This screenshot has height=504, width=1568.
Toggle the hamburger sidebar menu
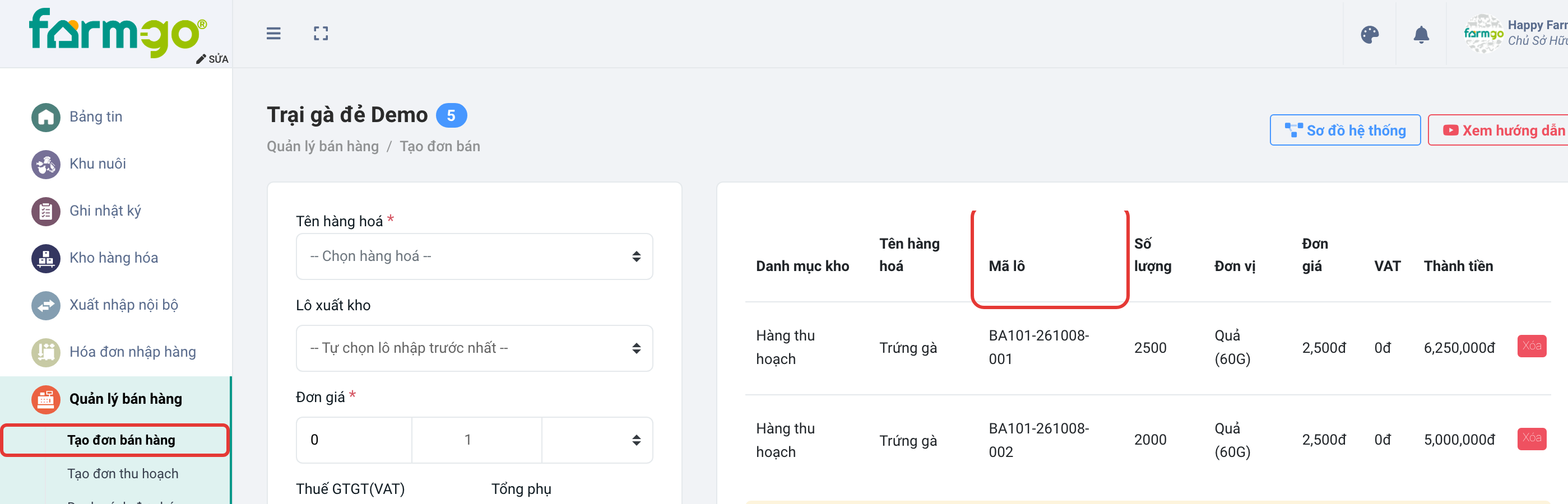click(273, 34)
